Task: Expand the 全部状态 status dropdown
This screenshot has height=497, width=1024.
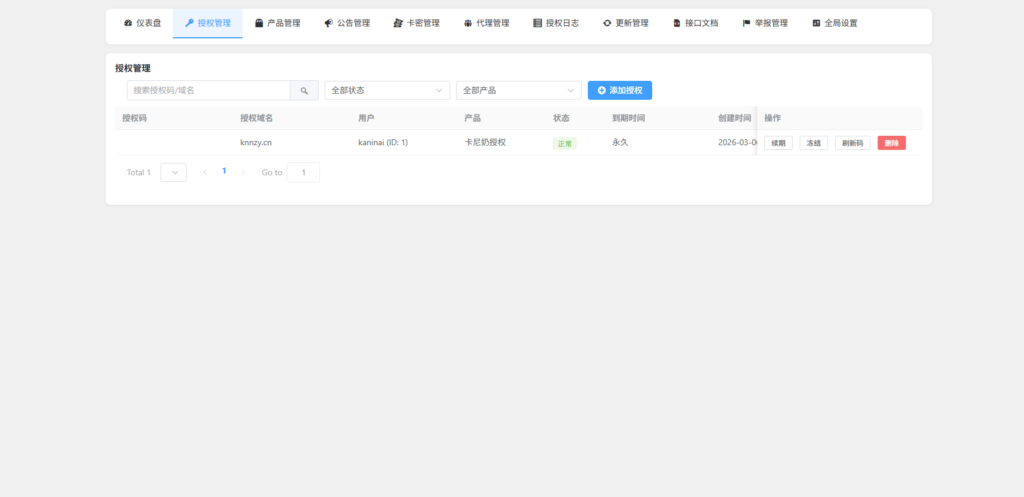Action: tap(387, 90)
